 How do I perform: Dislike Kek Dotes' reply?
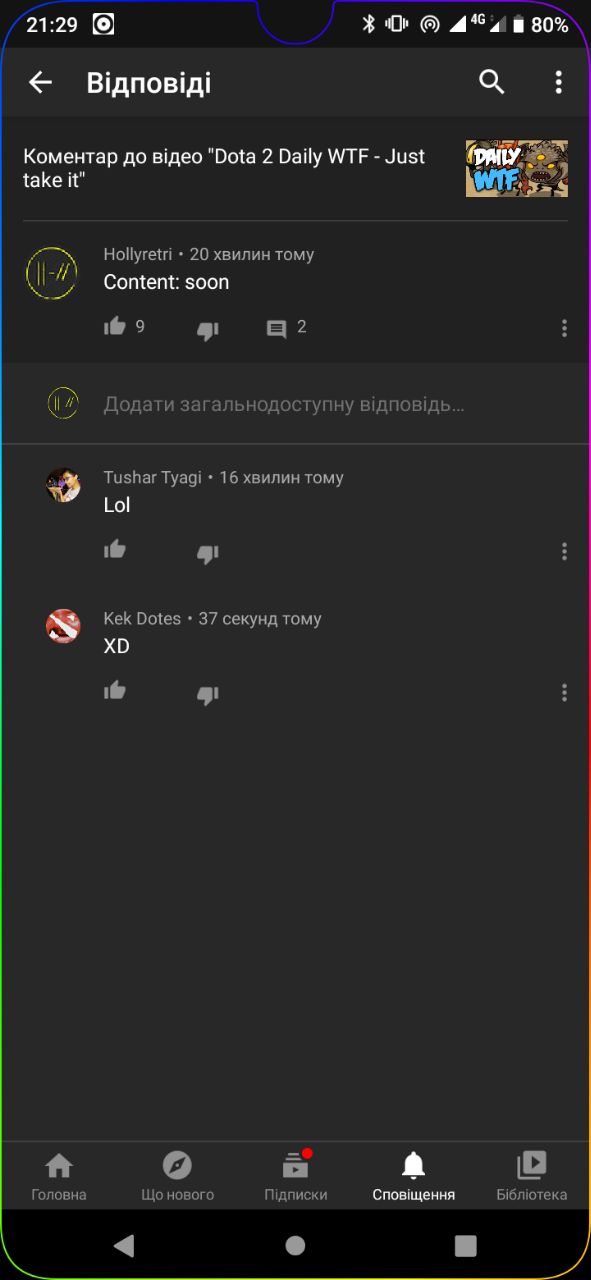tap(207, 694)
